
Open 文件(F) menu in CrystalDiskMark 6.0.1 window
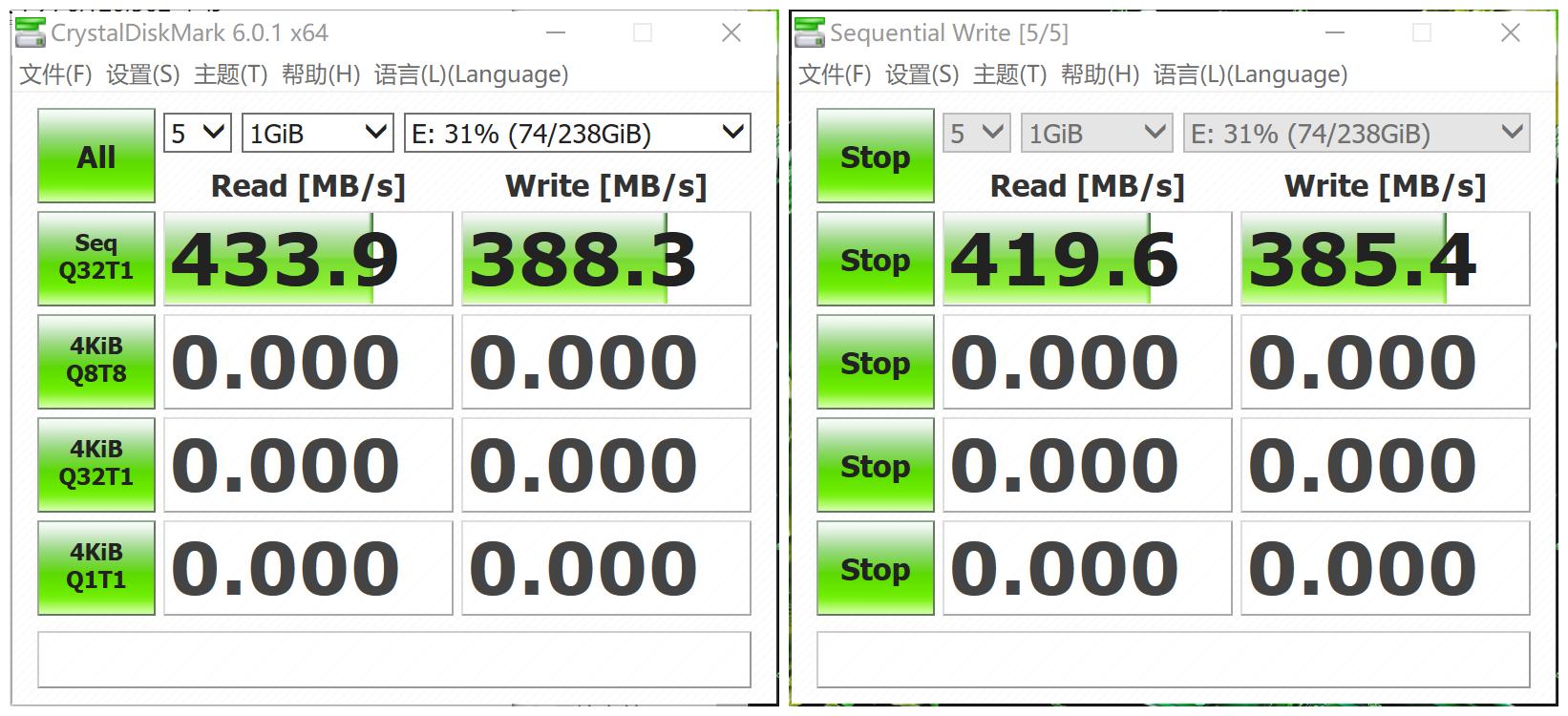pyautogui.click(x=56, y=74)
